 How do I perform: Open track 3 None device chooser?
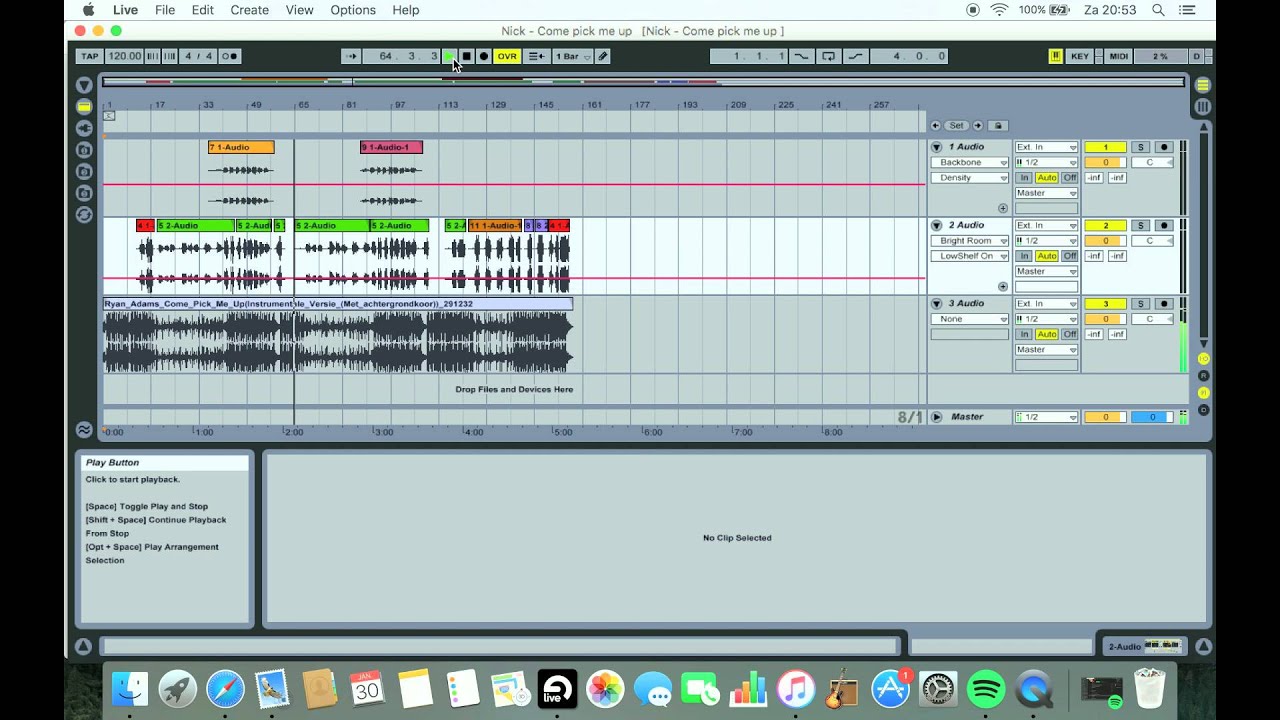(970, 319)
